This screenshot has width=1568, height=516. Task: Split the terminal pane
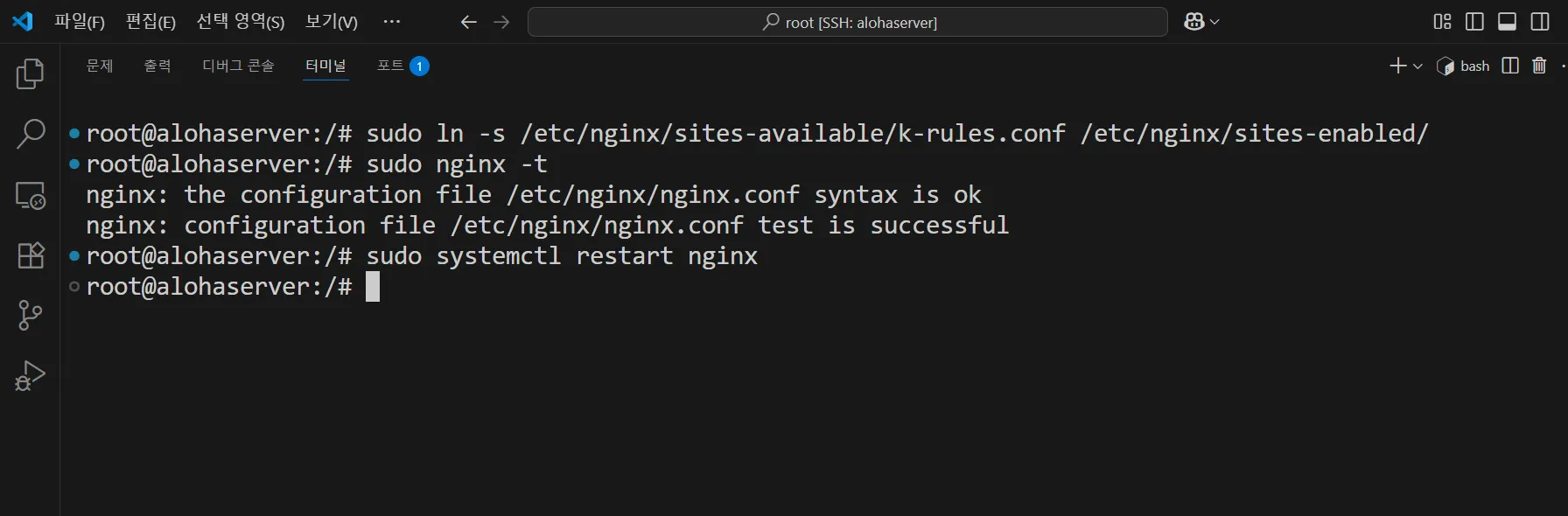[x=1510, y=66]
